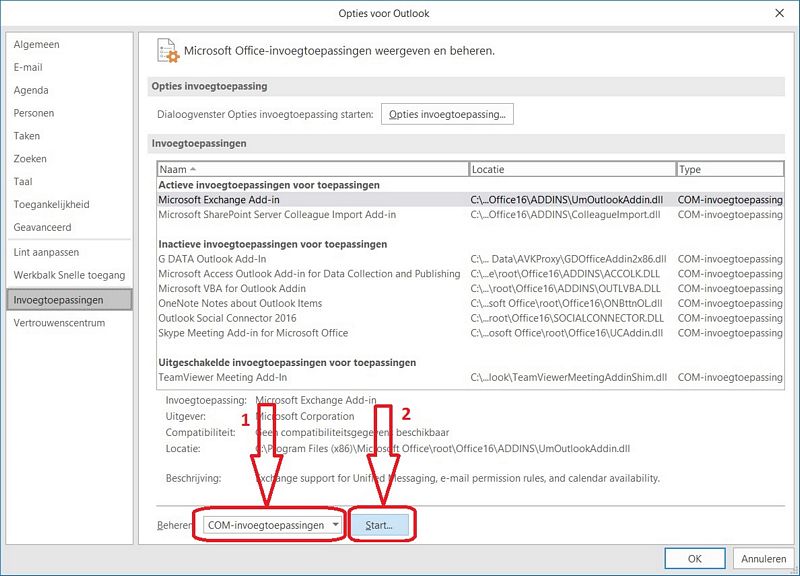The image size is (800, 576).
Task: Confirm the dialog with OK
Action: [x=695, y=559]
